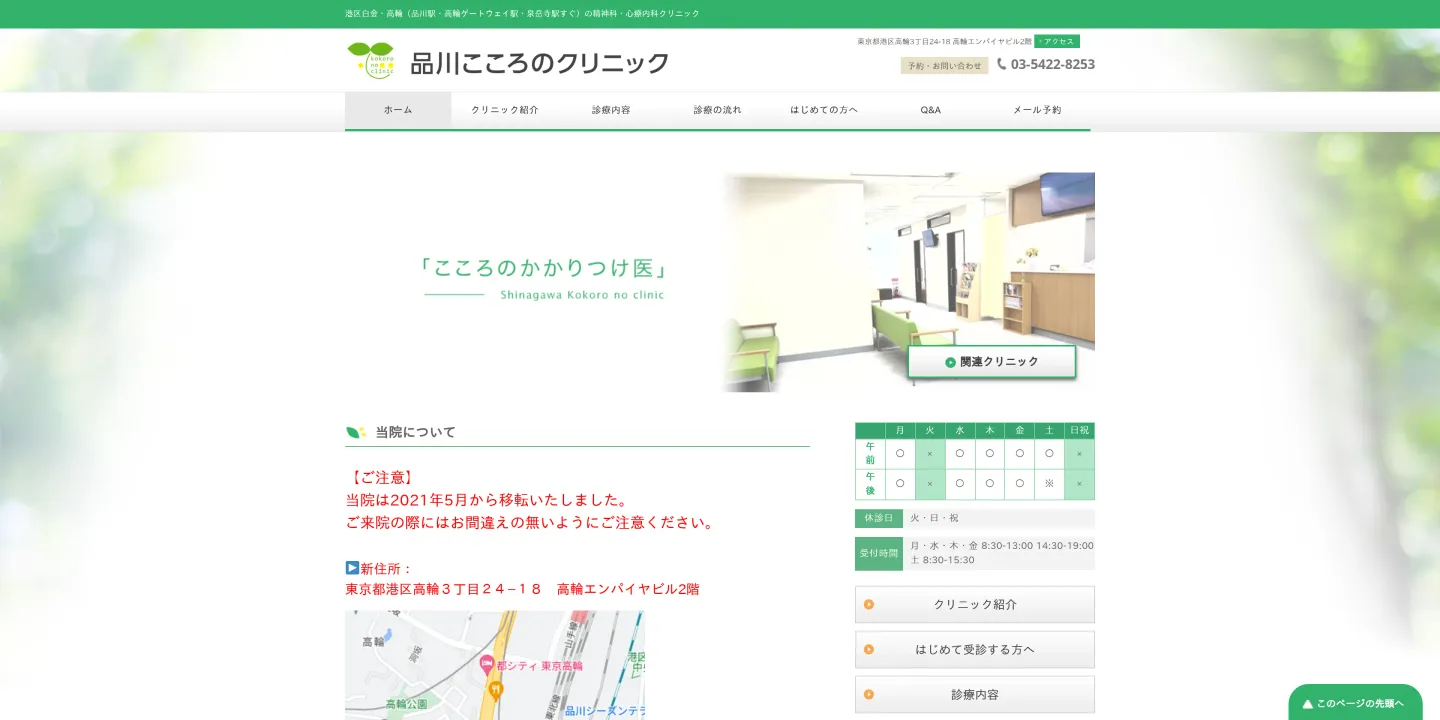This screenshot has width=1440, height=720.
Task: Select the ホーム navigation tab
Action: point(398,110)
